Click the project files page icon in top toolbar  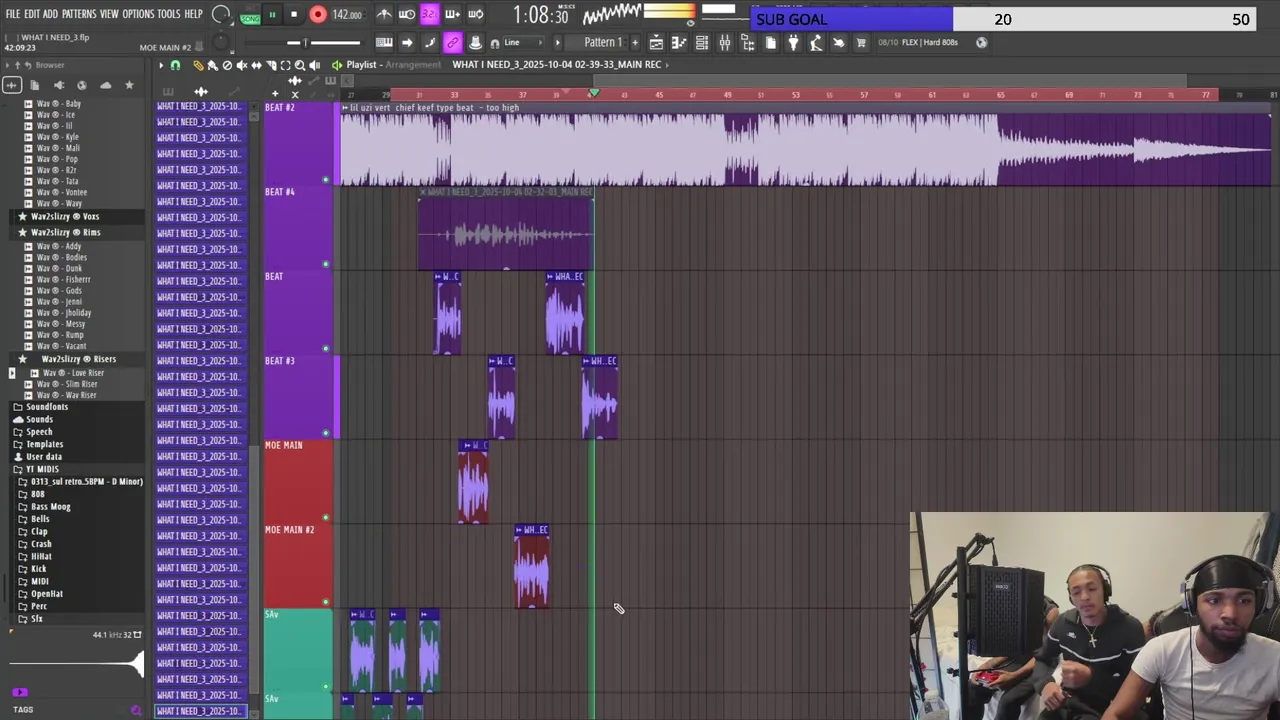[770, 42]
